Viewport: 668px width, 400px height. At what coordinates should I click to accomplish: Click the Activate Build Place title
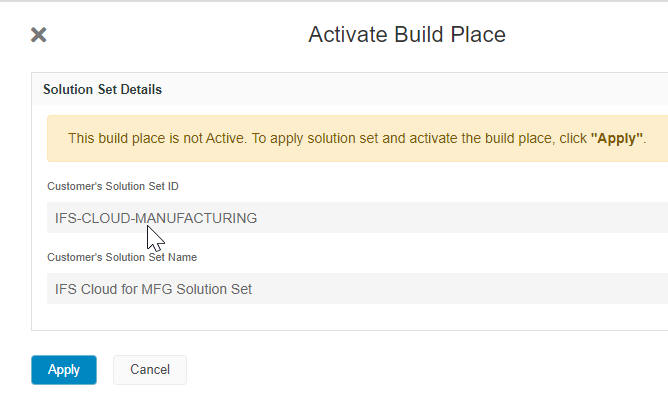[406, 35]
